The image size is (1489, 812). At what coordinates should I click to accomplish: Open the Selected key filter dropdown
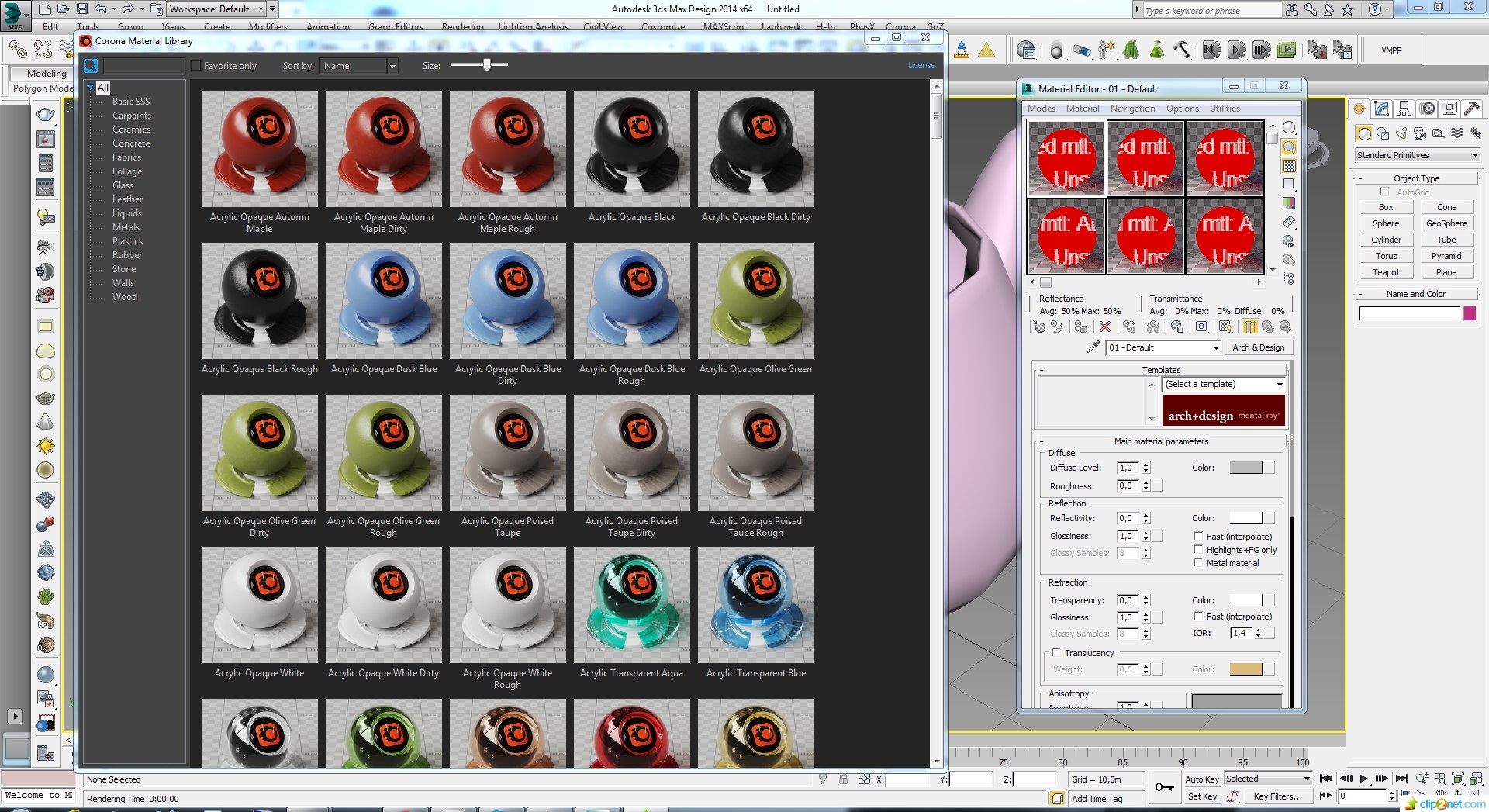(1268, 779)
